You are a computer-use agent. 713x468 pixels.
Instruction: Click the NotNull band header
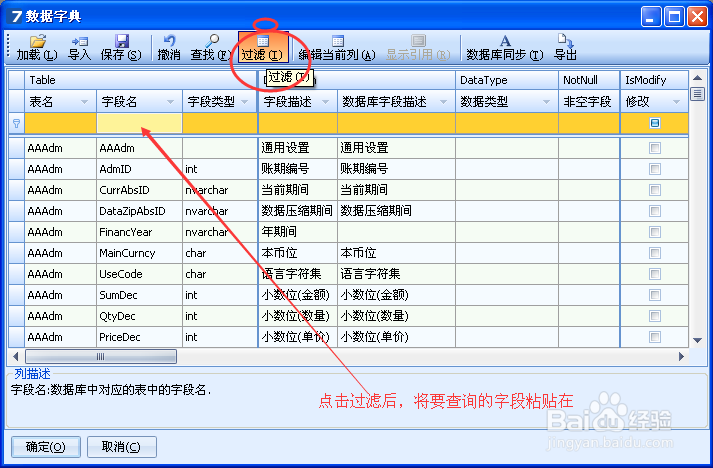tap(589, 80)
